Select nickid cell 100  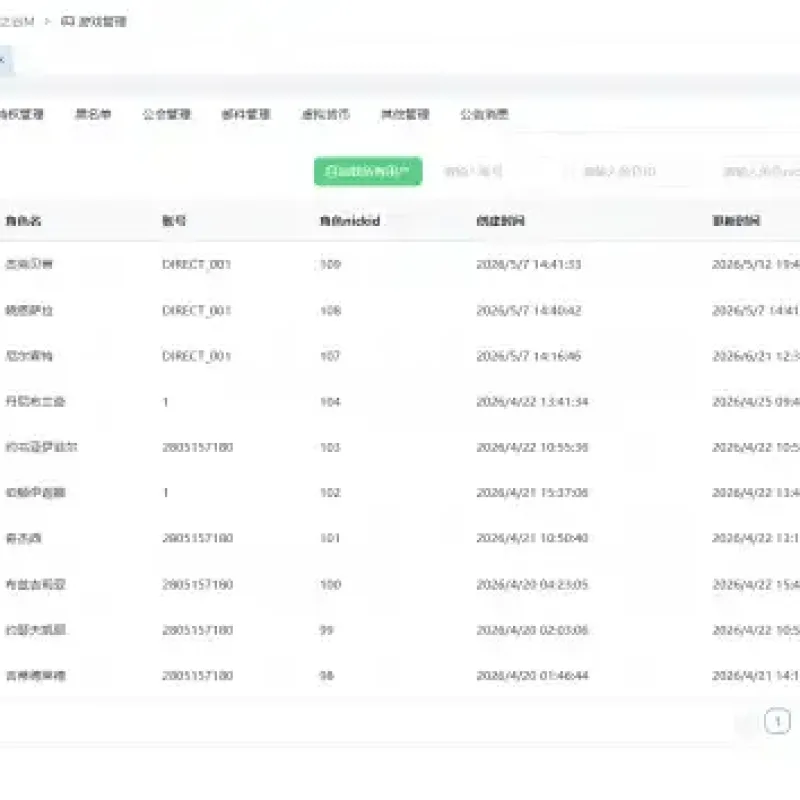pos(330,584)
